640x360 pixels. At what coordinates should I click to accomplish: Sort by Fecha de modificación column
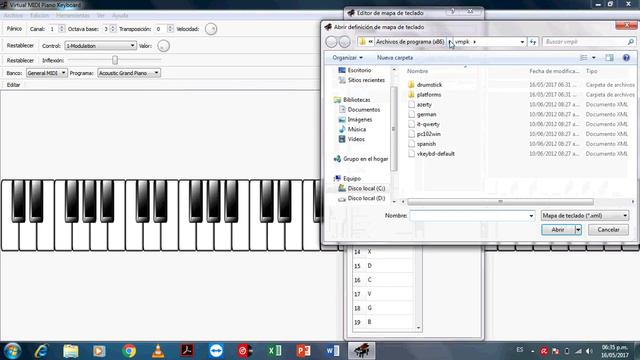coord(554,71)
